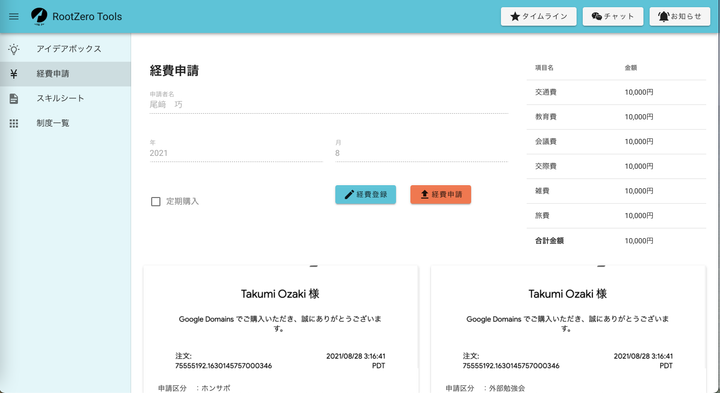The height and width of the screenshot is (393, 720).
Task: Enable the 定期購入 checkbox
Action: [x=156, y=202]
